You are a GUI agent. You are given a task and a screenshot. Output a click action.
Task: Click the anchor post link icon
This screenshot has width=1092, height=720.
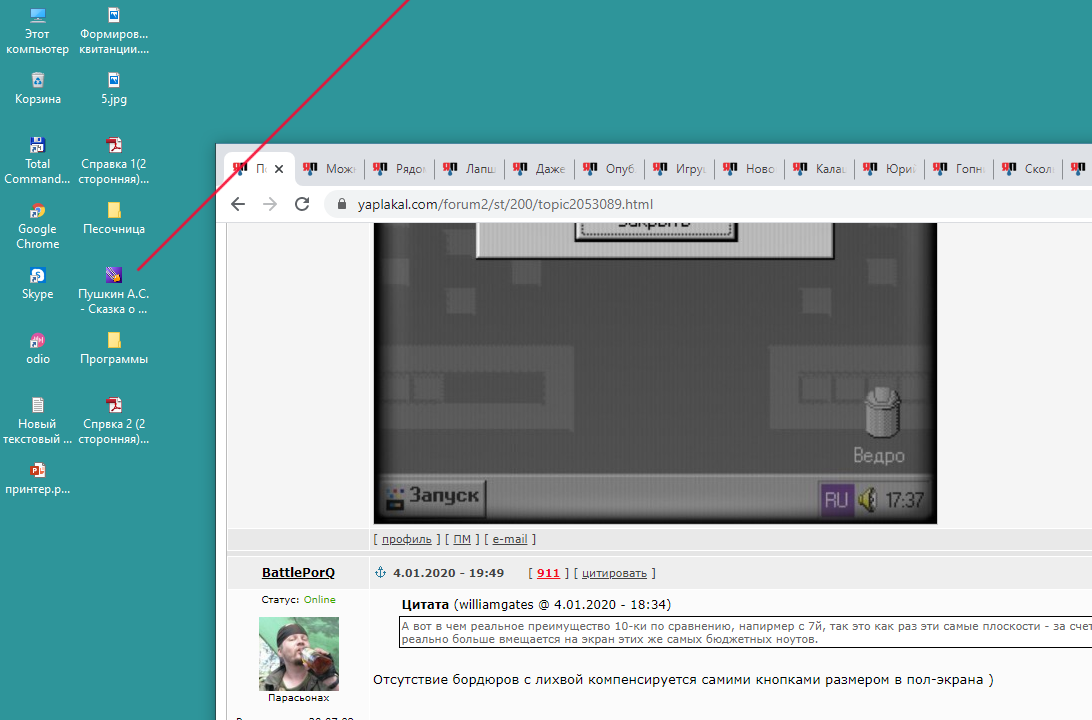click(x=380, y=572)
